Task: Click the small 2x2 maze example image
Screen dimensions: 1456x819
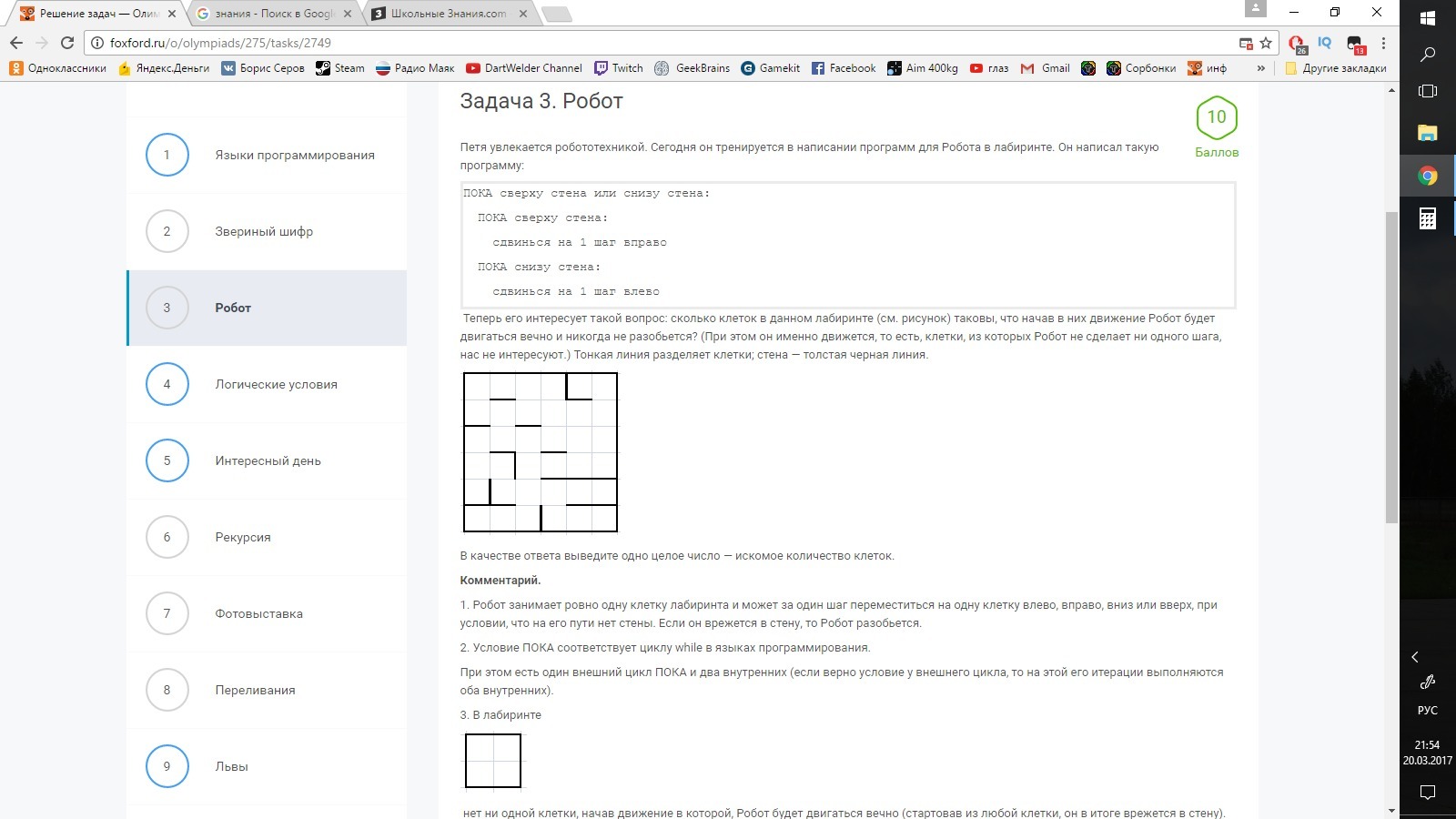Action: pos(493,761)
